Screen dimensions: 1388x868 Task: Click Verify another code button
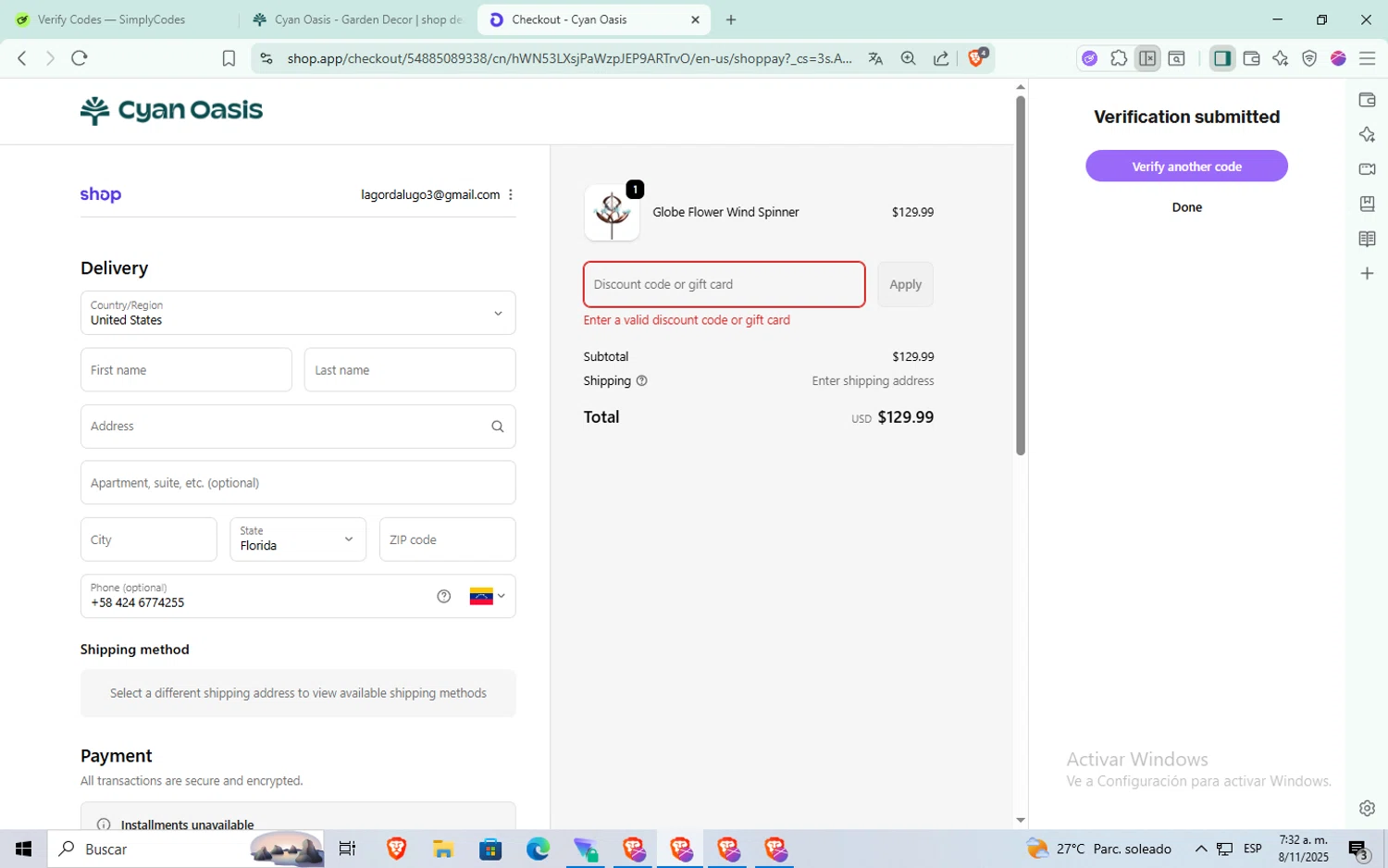[x=1186, y=167]
